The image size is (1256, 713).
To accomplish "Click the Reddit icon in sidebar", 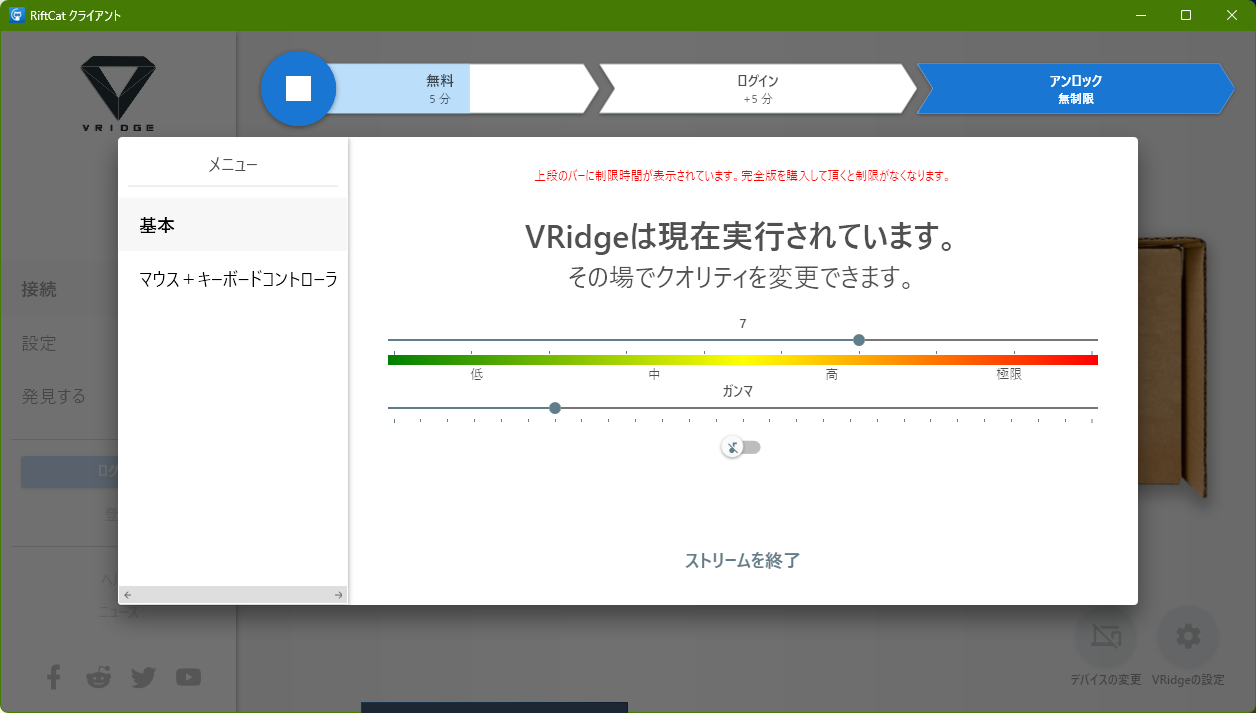I will pos(98,677).
